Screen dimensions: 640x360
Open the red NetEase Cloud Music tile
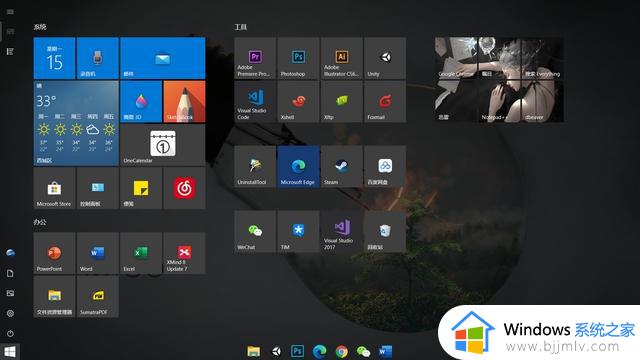184,188
